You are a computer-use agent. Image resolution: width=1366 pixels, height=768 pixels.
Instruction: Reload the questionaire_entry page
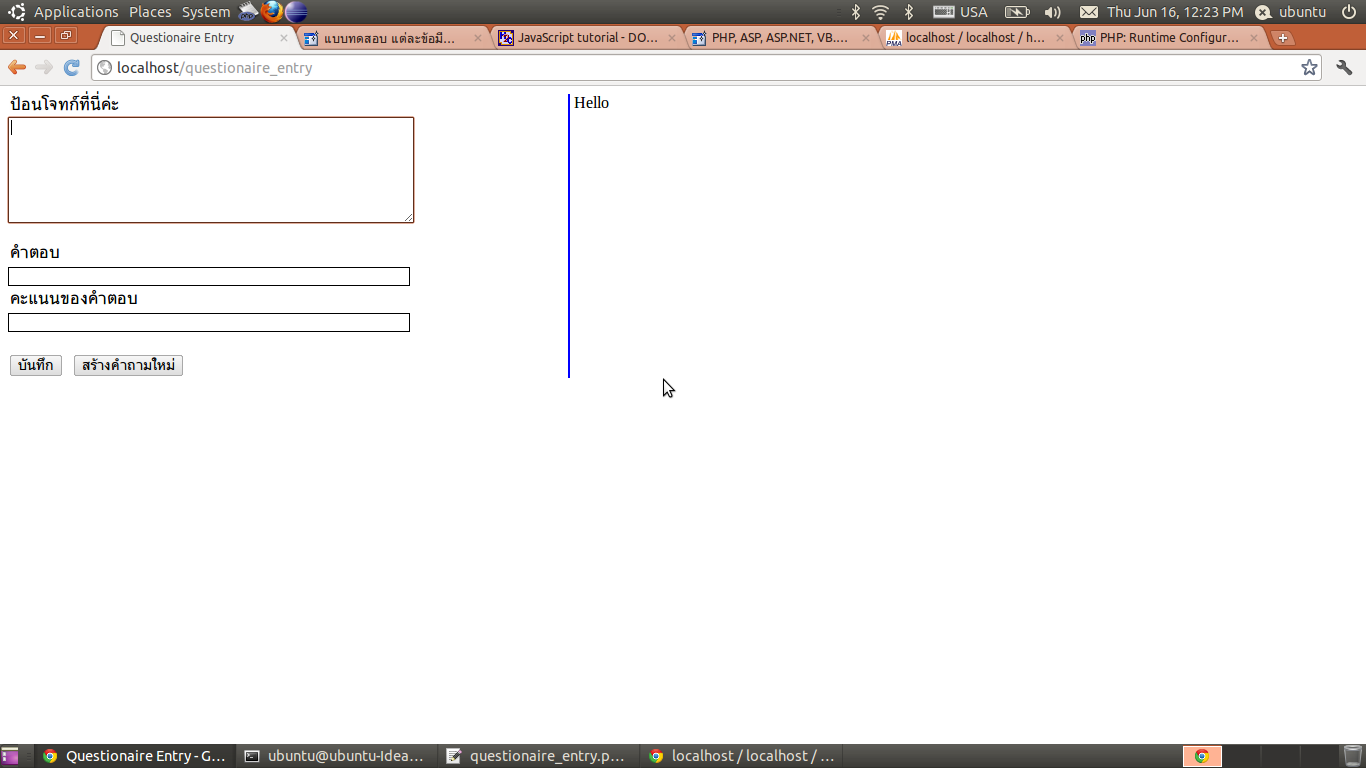[71, 67]
